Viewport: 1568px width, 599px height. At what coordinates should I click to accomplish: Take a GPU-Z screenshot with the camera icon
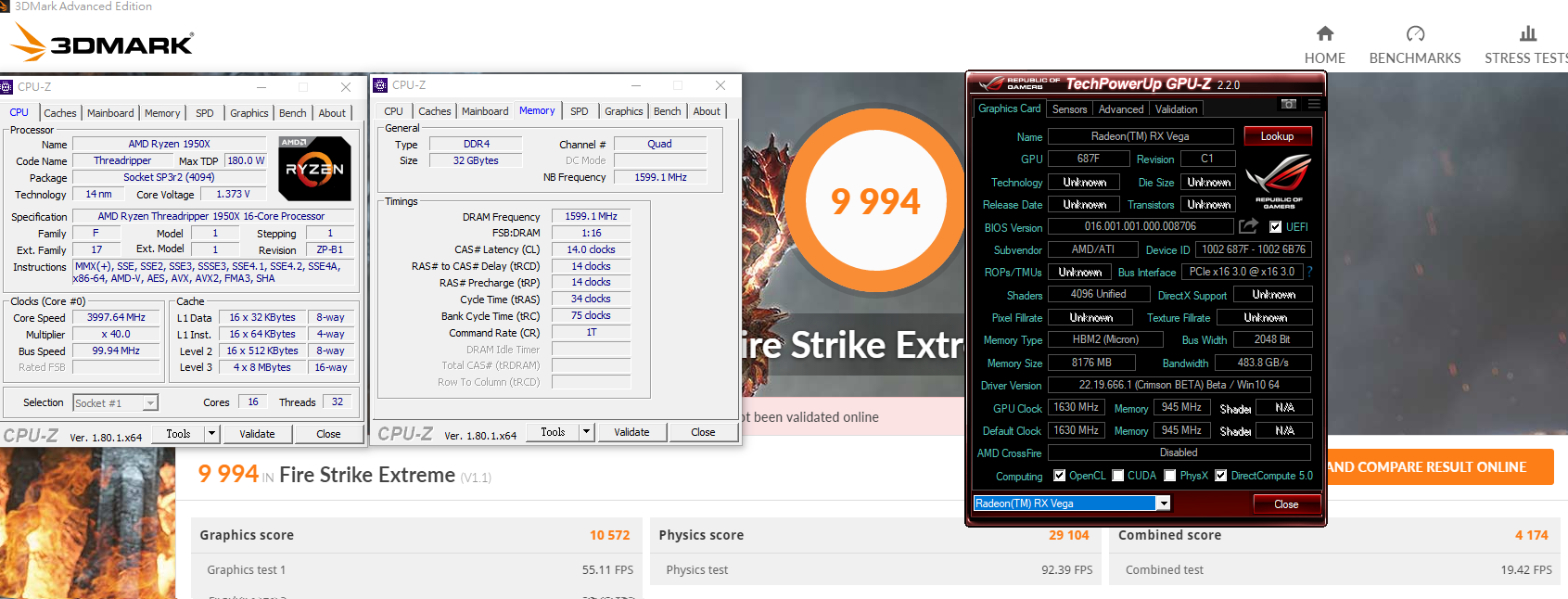click(x=1289, y=104)
